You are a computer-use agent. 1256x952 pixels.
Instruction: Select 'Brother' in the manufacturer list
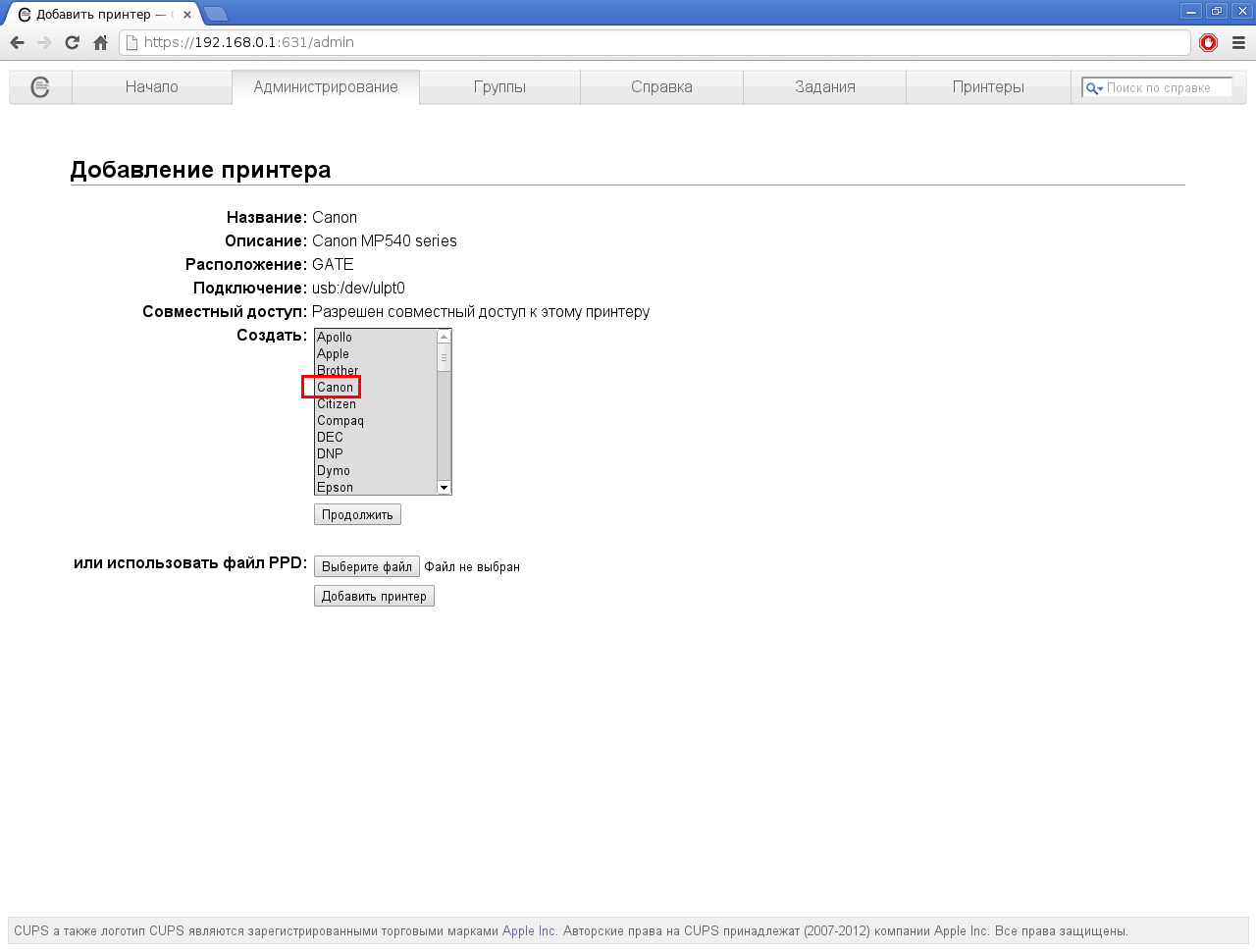tap(376, 370)
